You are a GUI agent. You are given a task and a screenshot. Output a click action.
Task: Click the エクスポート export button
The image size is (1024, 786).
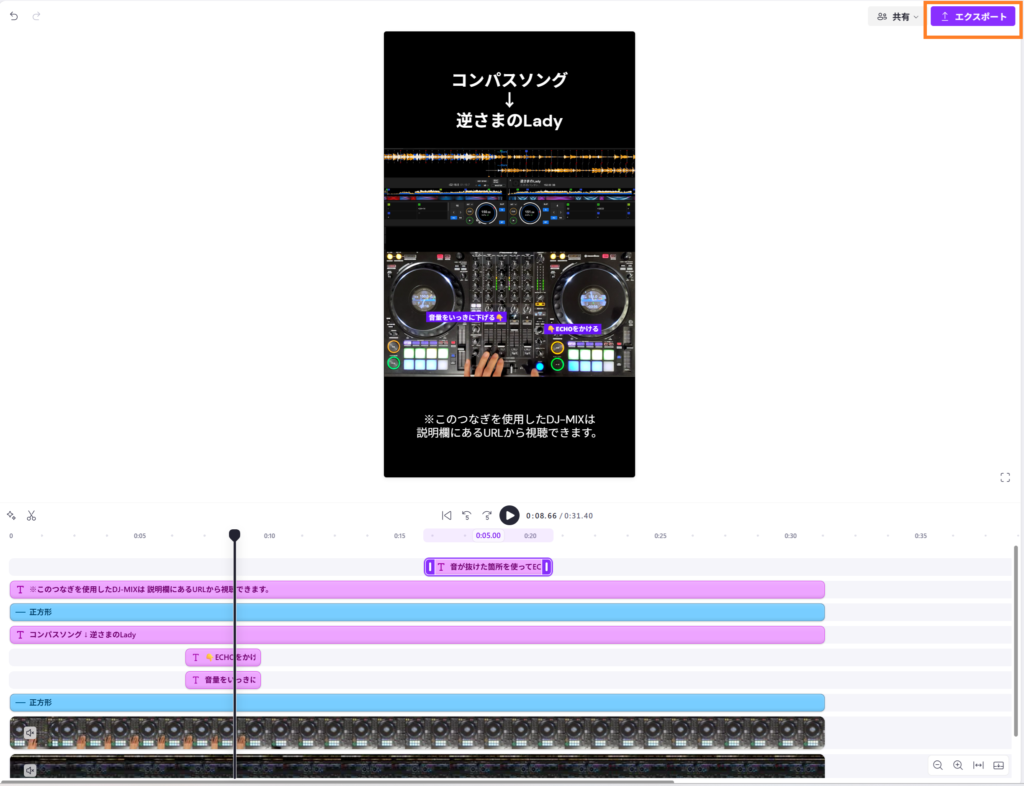tap(972, 17)
